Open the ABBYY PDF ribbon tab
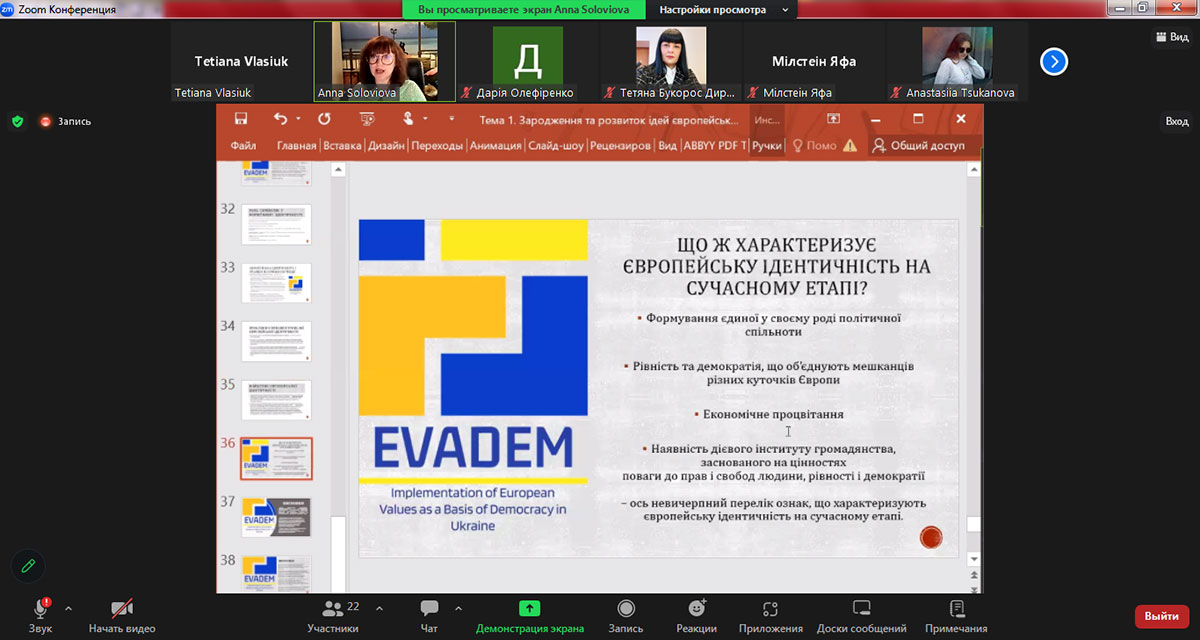The width and height of the screenshot is (1200, 640). tap(715, 145)
